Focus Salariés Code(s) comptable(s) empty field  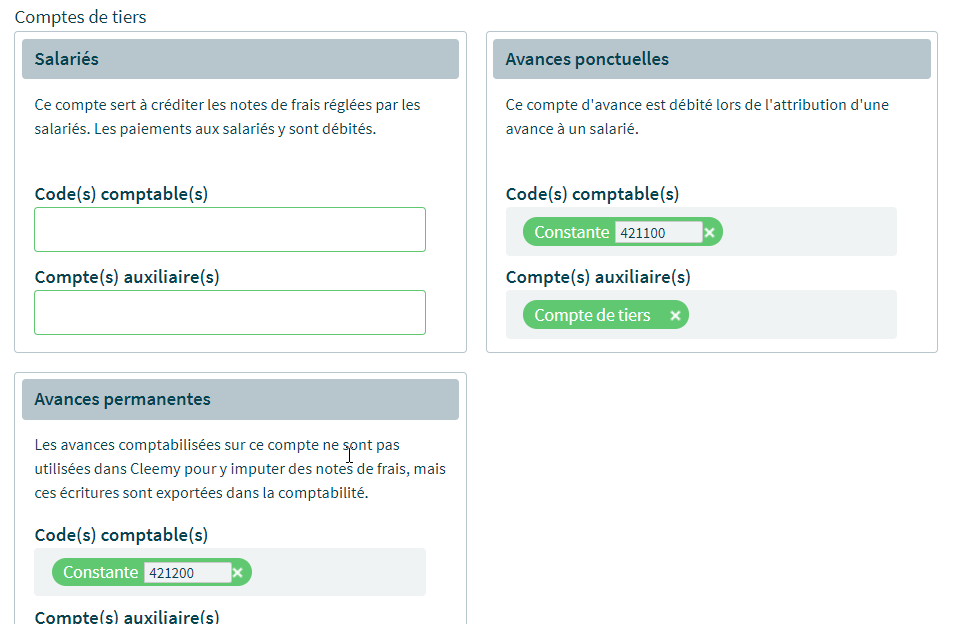[230, 230]
